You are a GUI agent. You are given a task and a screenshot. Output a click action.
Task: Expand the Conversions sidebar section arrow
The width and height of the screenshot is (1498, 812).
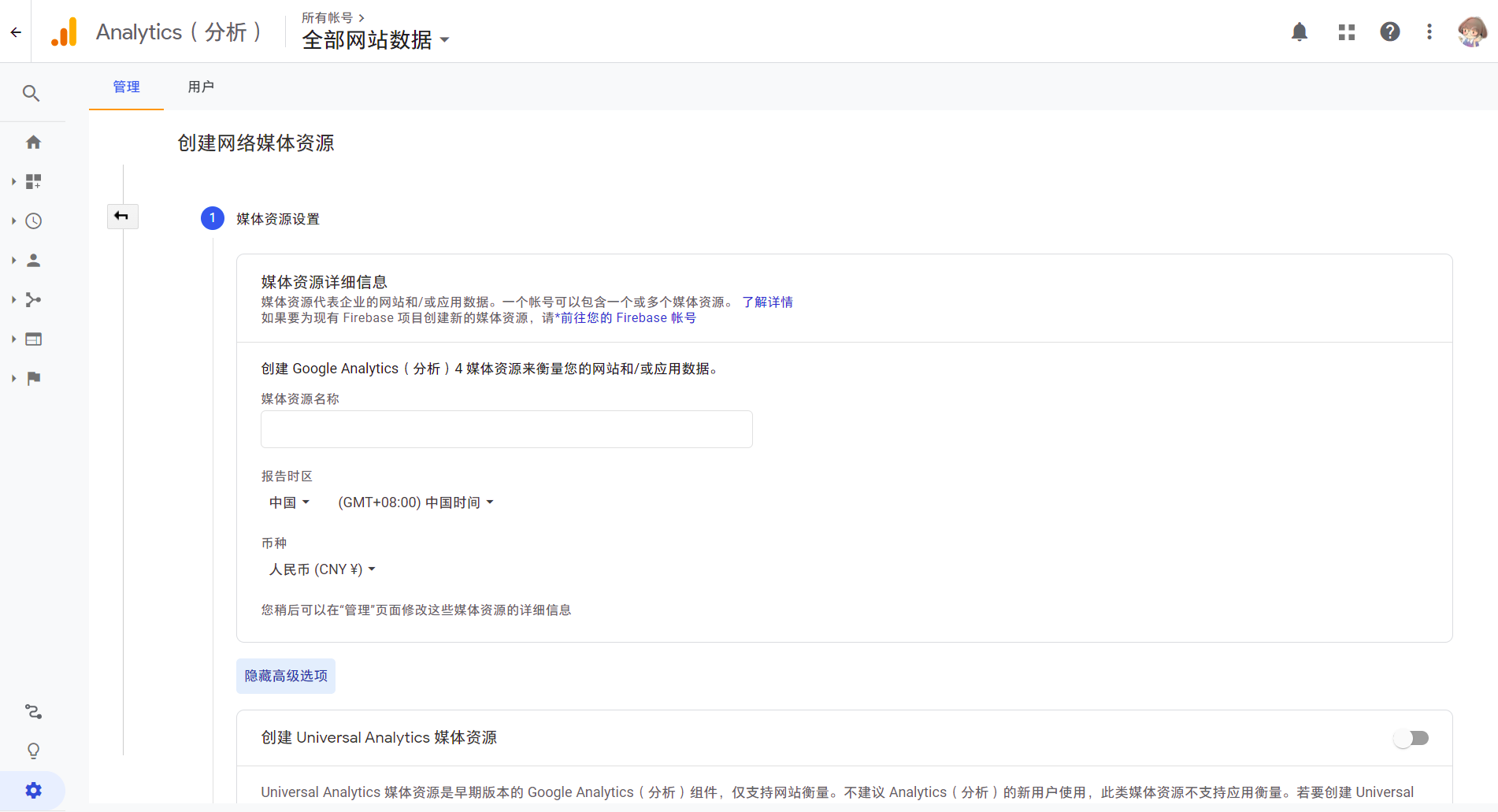point(13,378)
